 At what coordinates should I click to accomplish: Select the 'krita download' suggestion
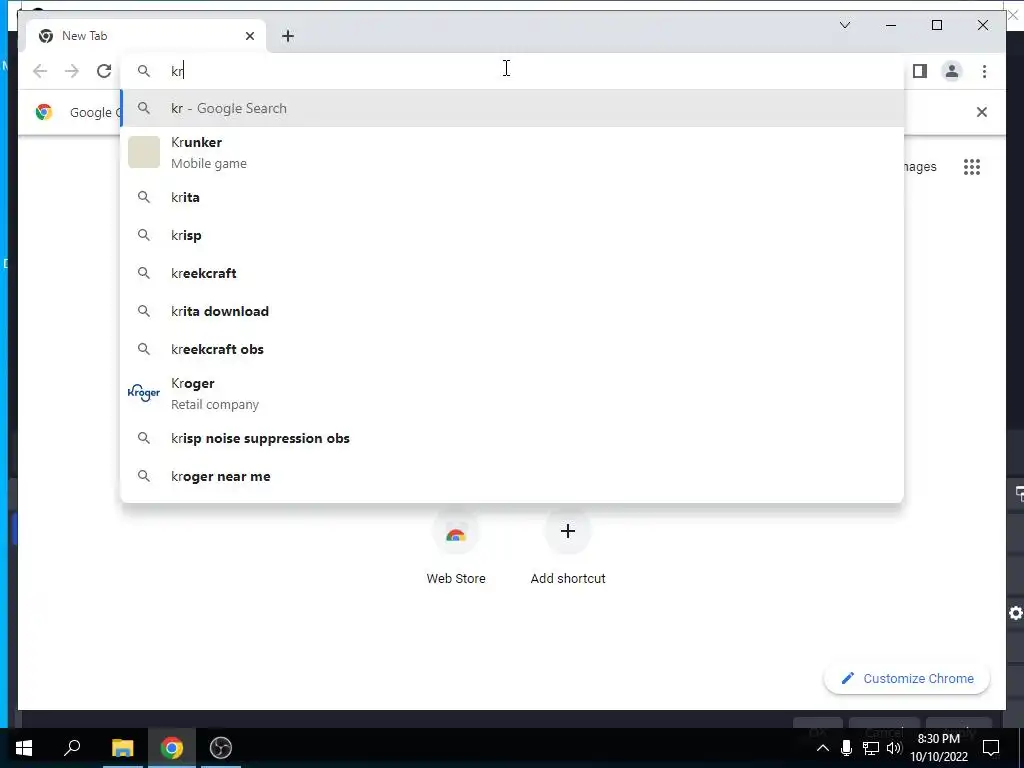coord(513,311)
